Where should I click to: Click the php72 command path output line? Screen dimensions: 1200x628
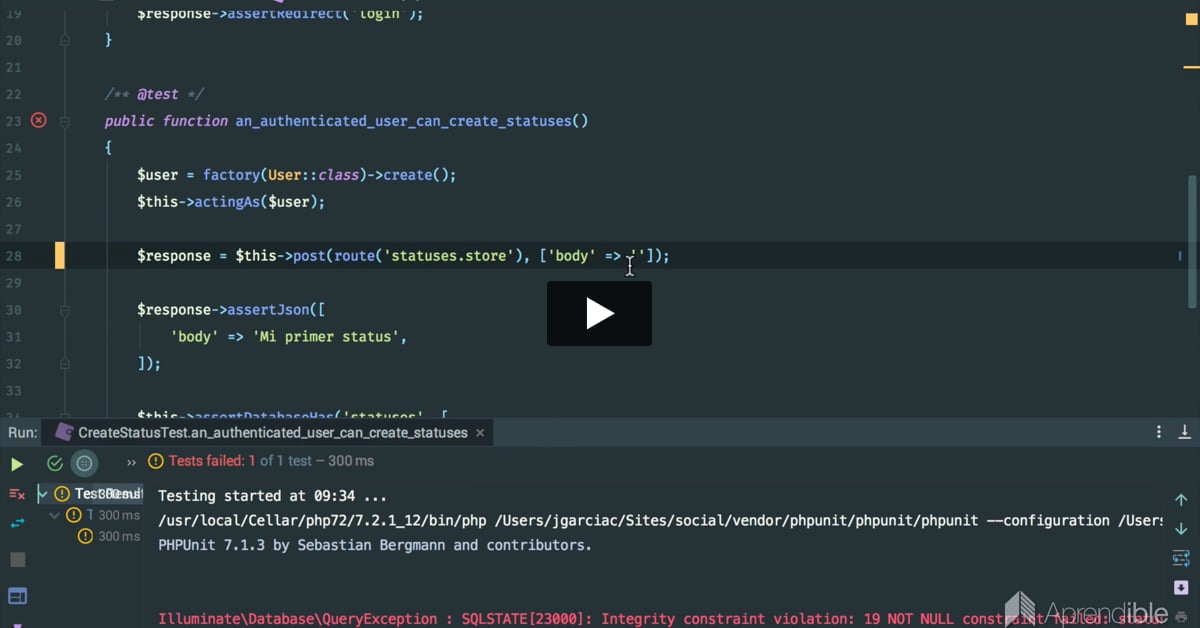(x=661, y=521)
